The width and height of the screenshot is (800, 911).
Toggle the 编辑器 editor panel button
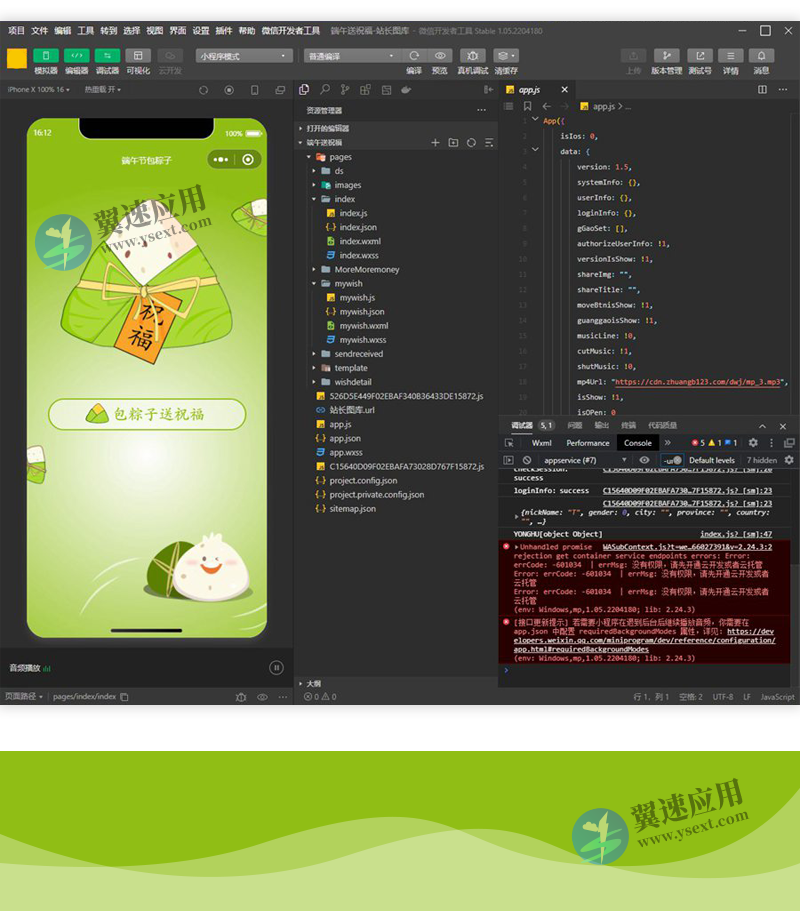point(76,56)
